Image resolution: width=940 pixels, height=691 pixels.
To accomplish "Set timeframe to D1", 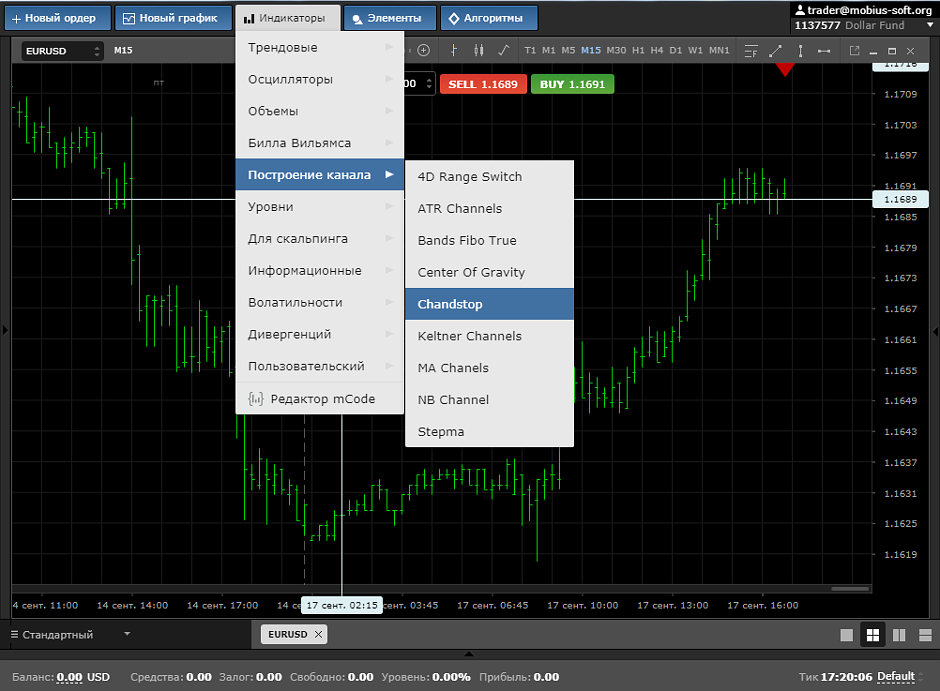I will click(676, 50).
